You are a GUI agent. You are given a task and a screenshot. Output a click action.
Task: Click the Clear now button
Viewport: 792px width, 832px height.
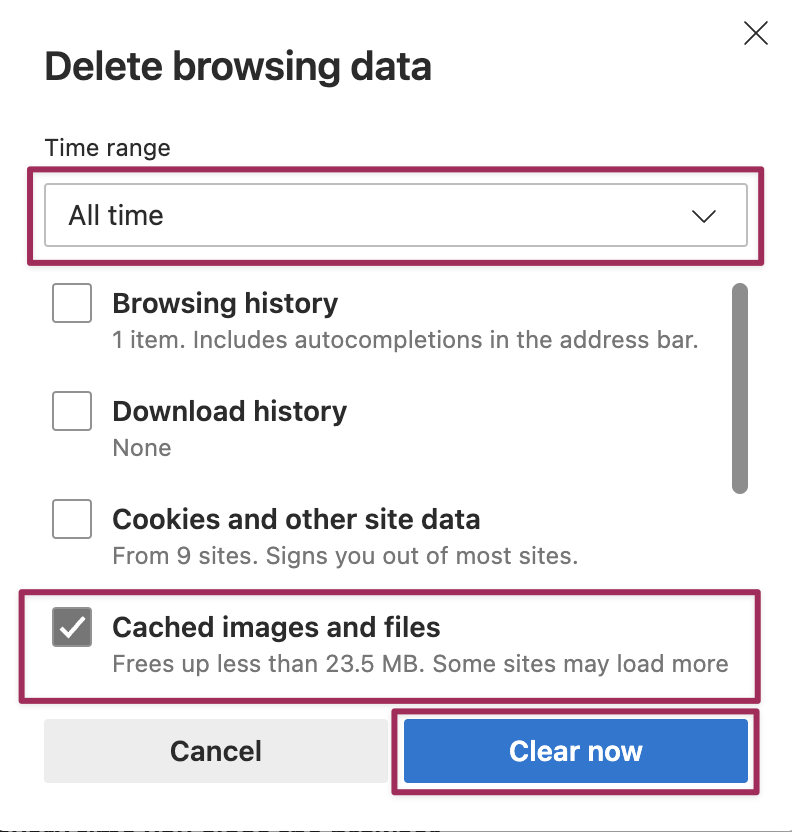tap(575, 751)
